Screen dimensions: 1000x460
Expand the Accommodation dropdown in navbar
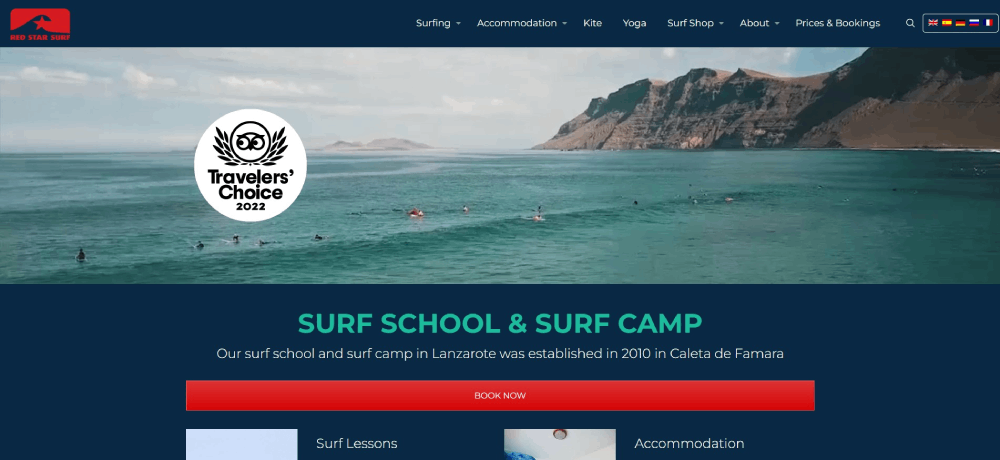[x=521, y=23]
